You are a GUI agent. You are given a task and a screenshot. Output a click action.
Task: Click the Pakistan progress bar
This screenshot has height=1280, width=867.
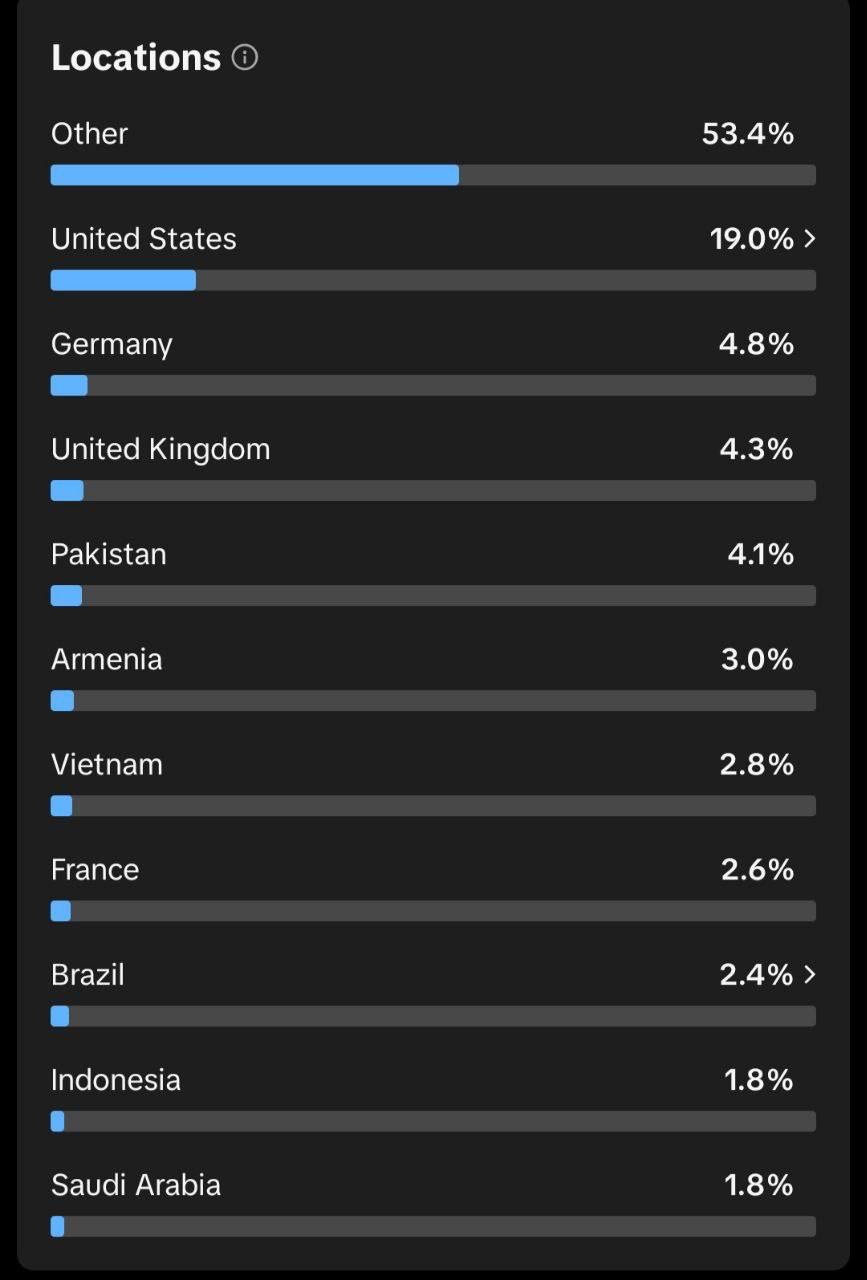433,596
